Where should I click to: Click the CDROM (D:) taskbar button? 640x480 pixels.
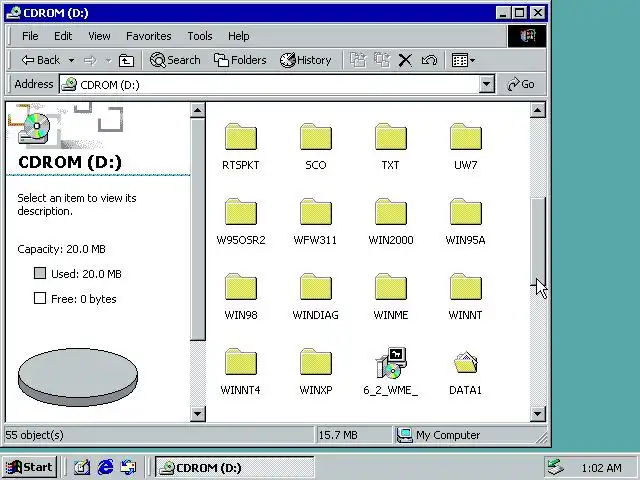point(235,467)
